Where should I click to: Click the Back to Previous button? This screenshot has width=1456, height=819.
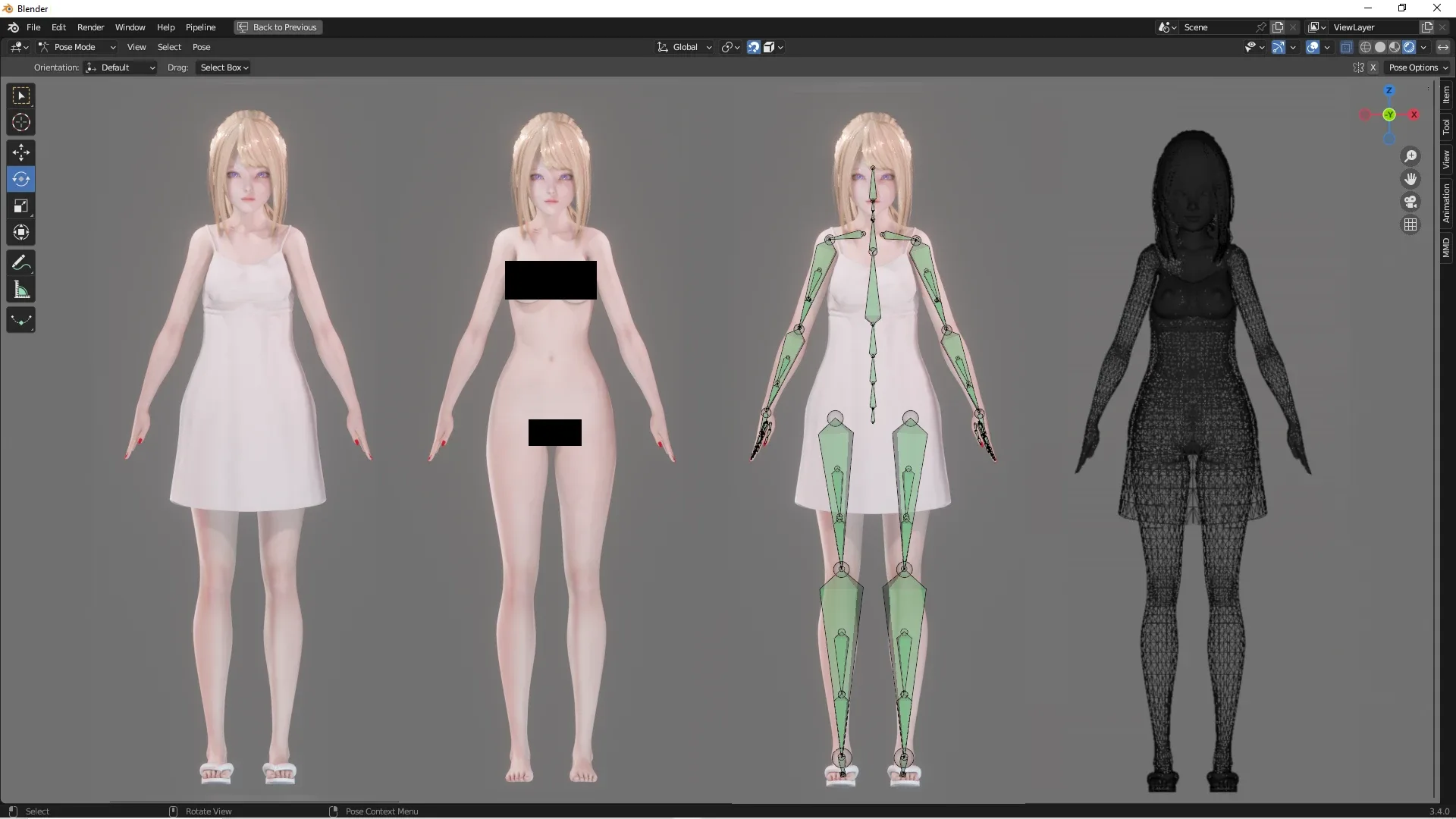tap(277, 27)
